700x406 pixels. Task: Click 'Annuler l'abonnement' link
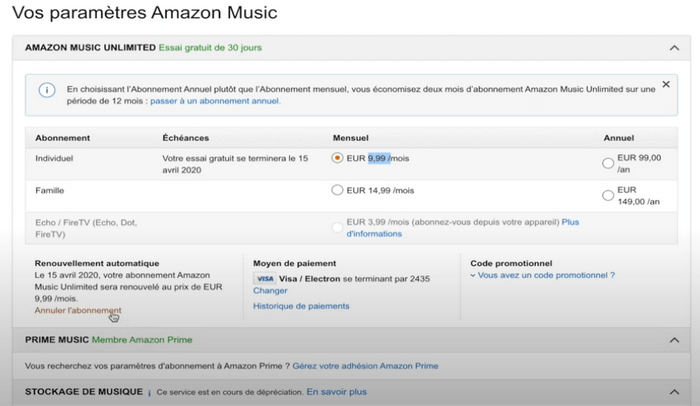click(x=78, y=310)
